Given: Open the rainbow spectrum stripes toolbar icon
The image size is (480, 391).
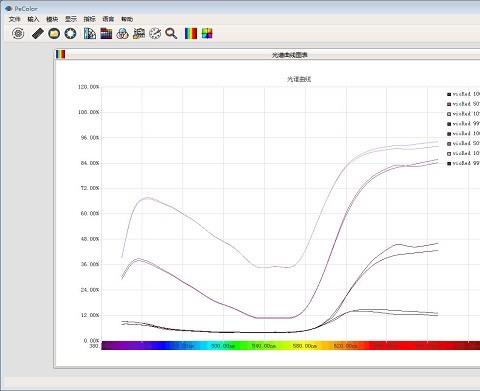Looking at the screenshot, I should (x=191, y=33).
